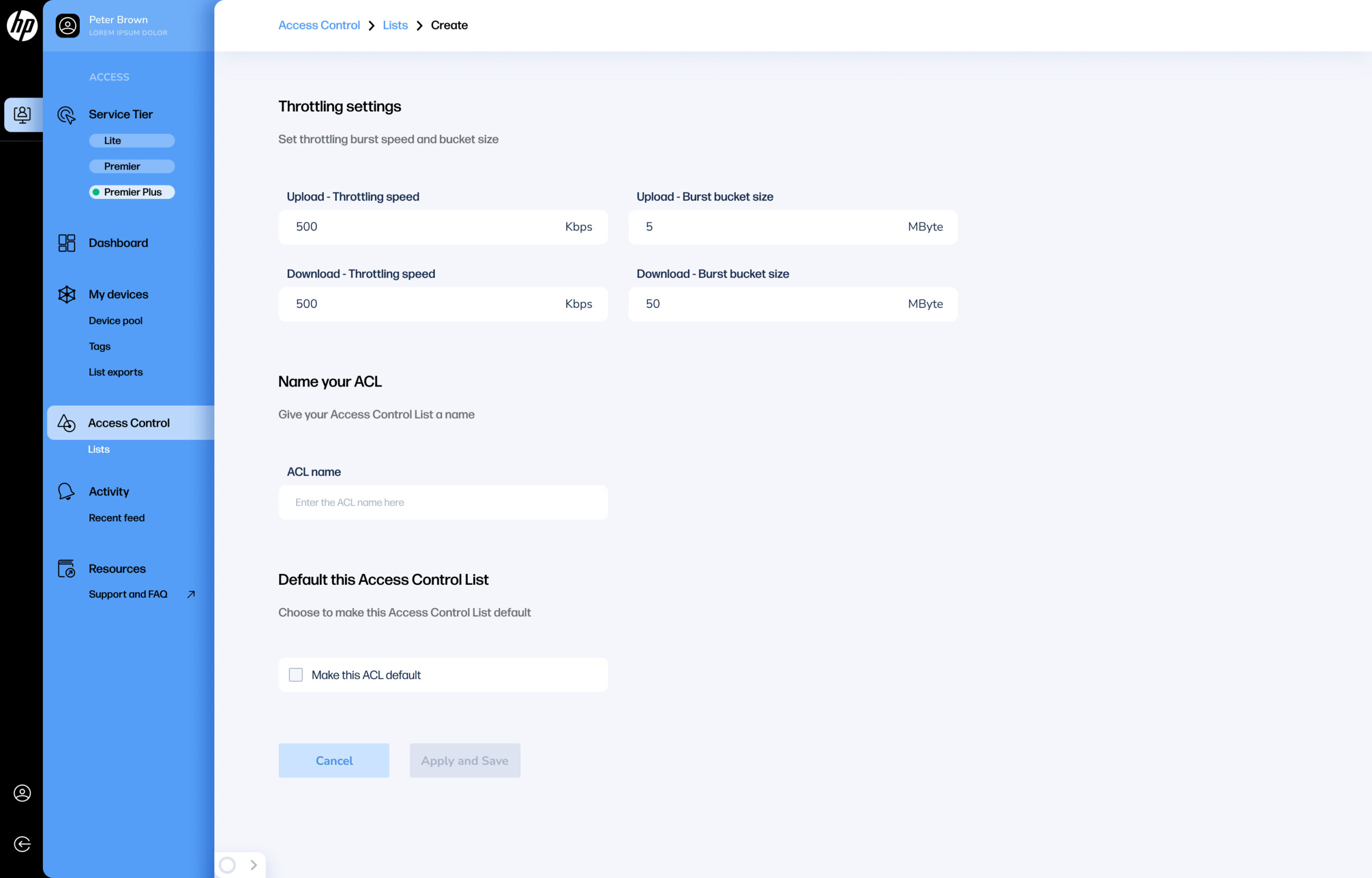Click the logout arrow icon at bottom left
The image size is (1372, 878).
pyautogui.click(x=22, y=844)
